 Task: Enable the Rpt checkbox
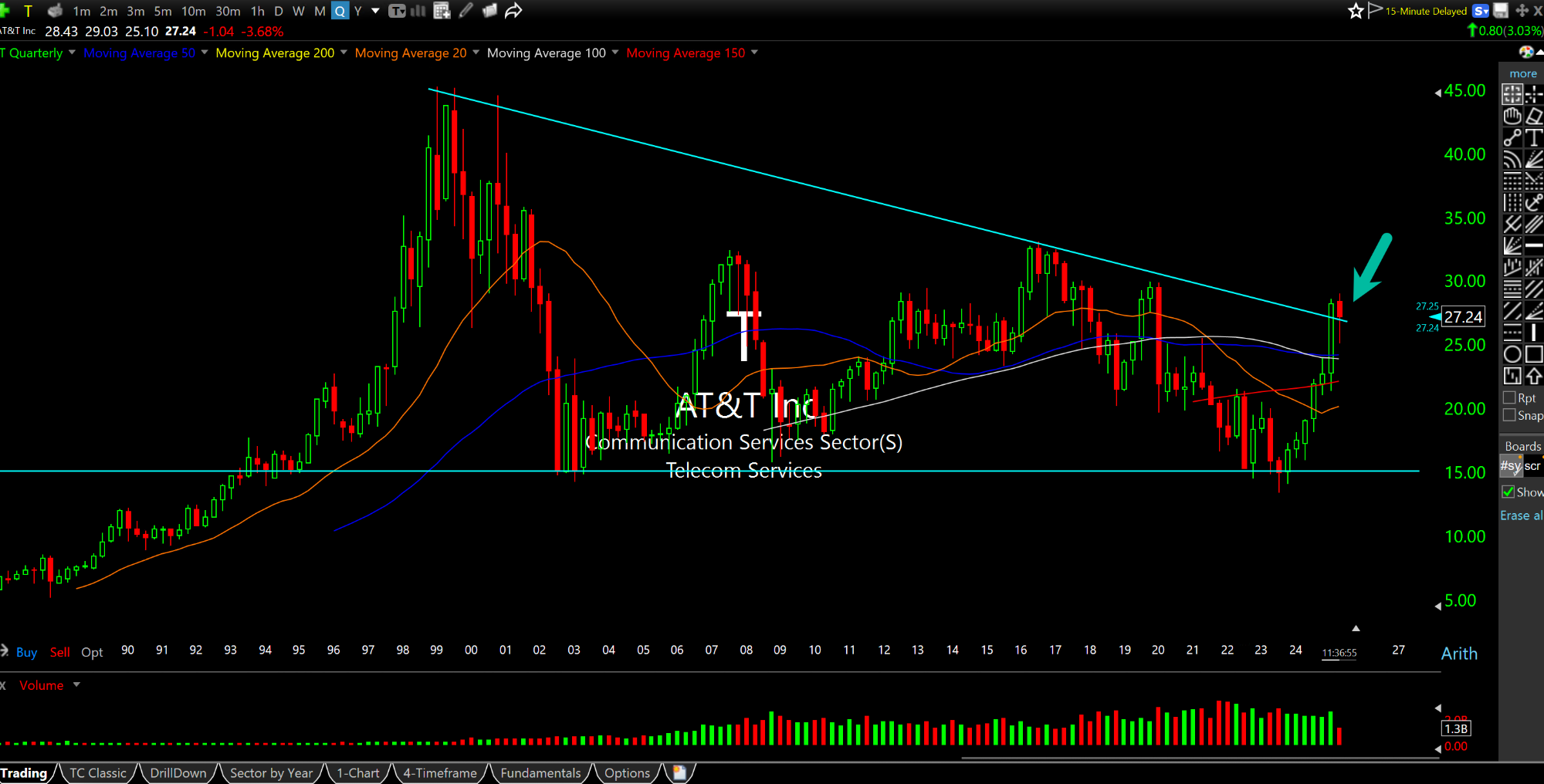pyautogui.click(x=1510, y=398)
